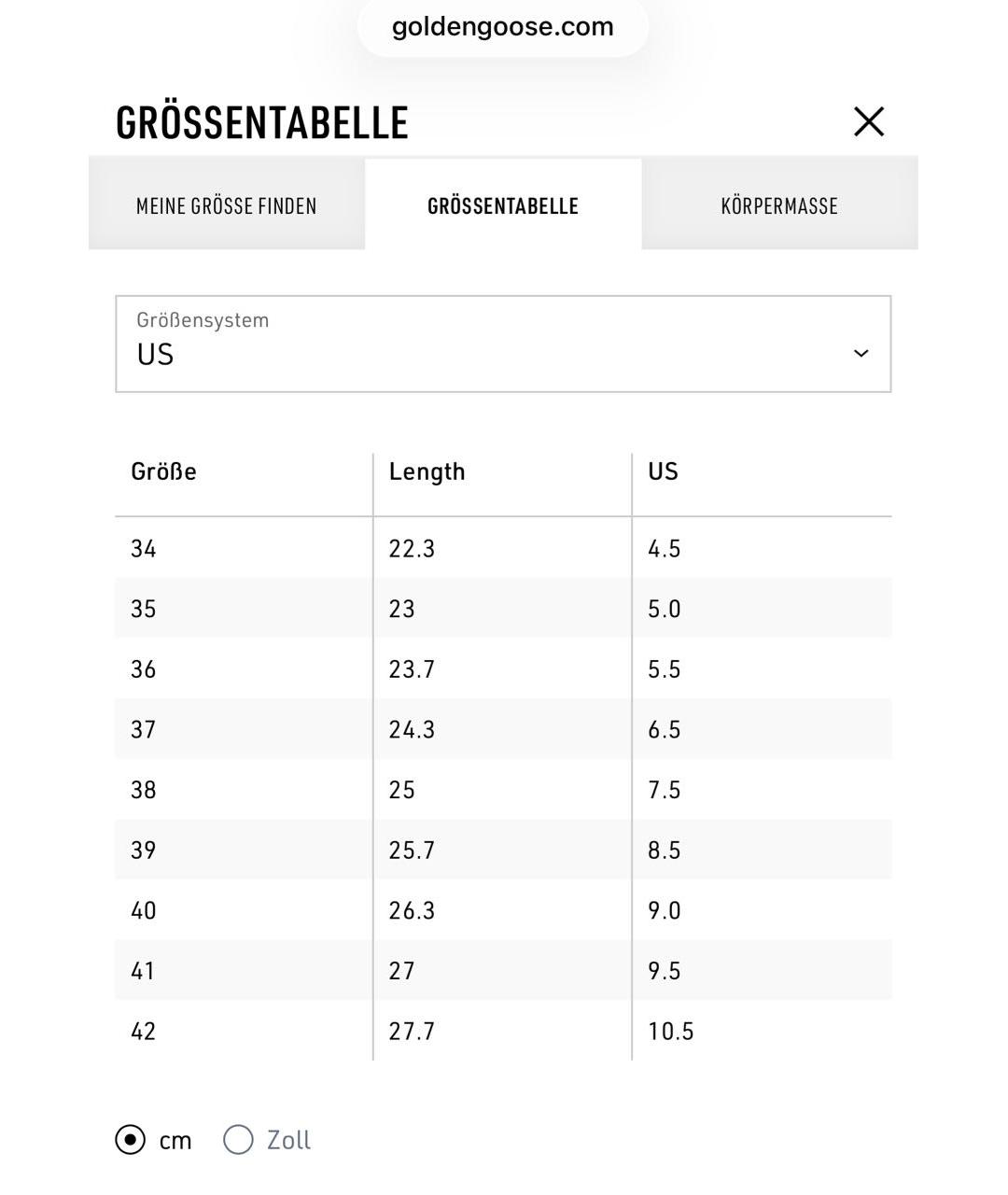Image resolution: width=1008 pixels, height=1195 pixels.
Task: Select the cm radio button
Action: pyautogui.click(x=131, y=1140)
